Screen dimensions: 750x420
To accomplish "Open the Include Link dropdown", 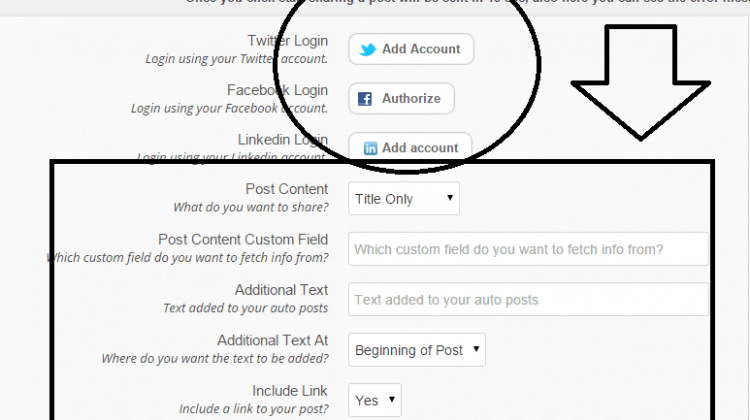I will tap(375, 400).
